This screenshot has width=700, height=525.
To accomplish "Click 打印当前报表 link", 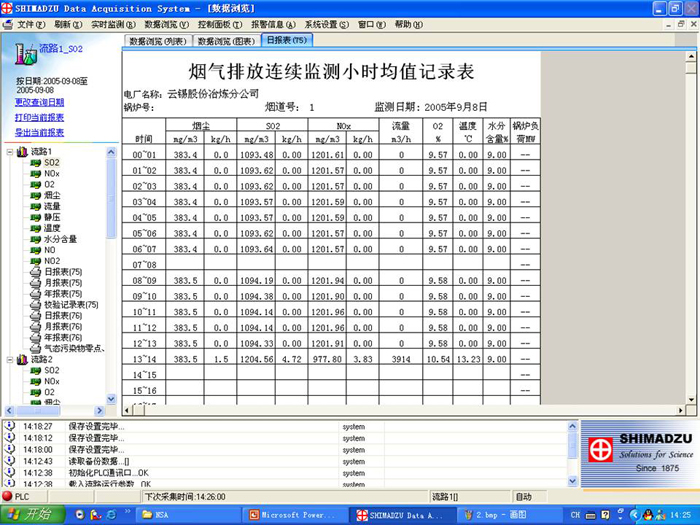I will coord(40,117).
